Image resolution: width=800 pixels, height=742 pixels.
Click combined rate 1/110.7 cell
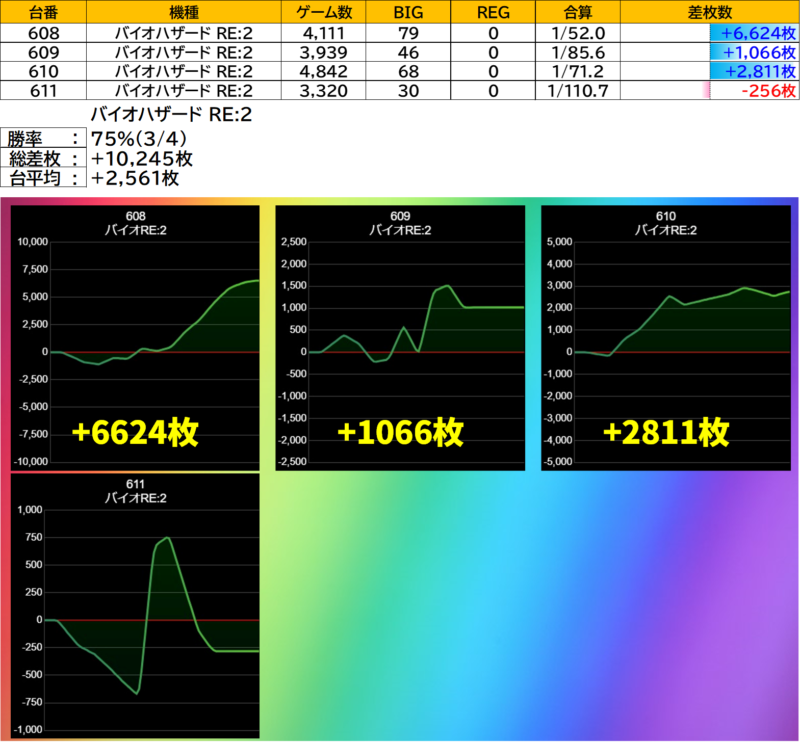click(x=578, y=91)
